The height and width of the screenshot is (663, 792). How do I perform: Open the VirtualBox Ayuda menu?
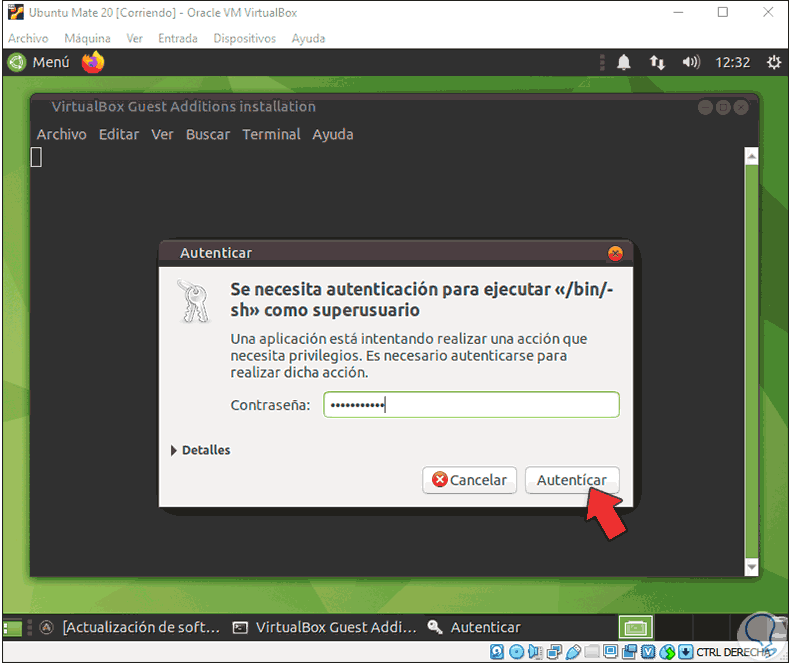308,38
